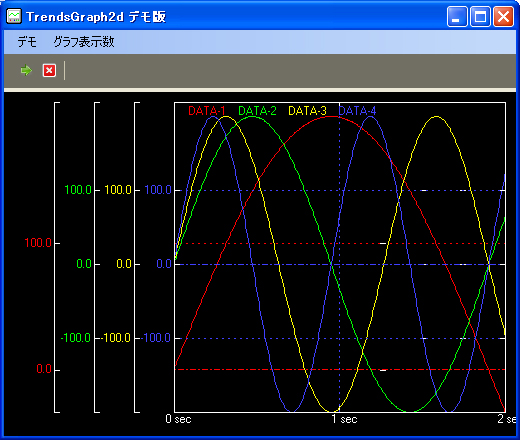Image resolution: width=520 pixels, height=440 pixels.
Task: Select the DATA-4 legend label
Action: coord(357,111)
